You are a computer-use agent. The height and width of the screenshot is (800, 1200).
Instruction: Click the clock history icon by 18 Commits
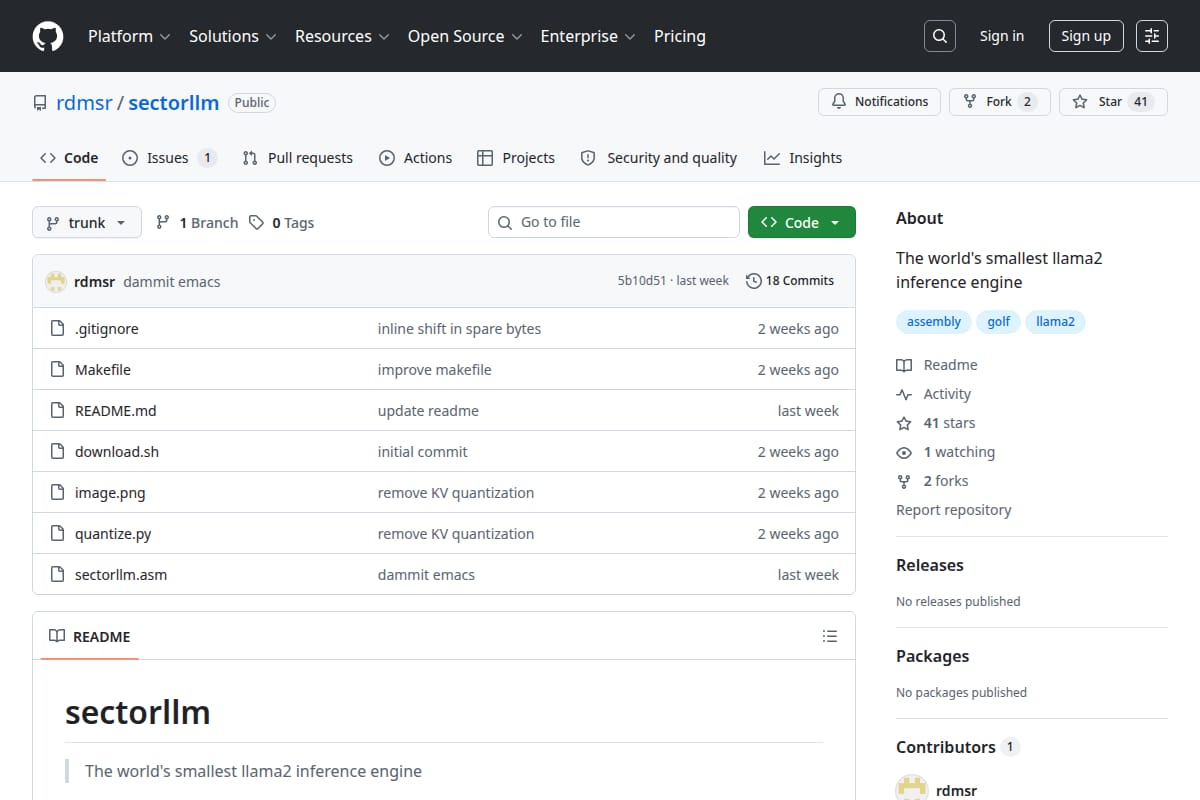tap(754, 281)
